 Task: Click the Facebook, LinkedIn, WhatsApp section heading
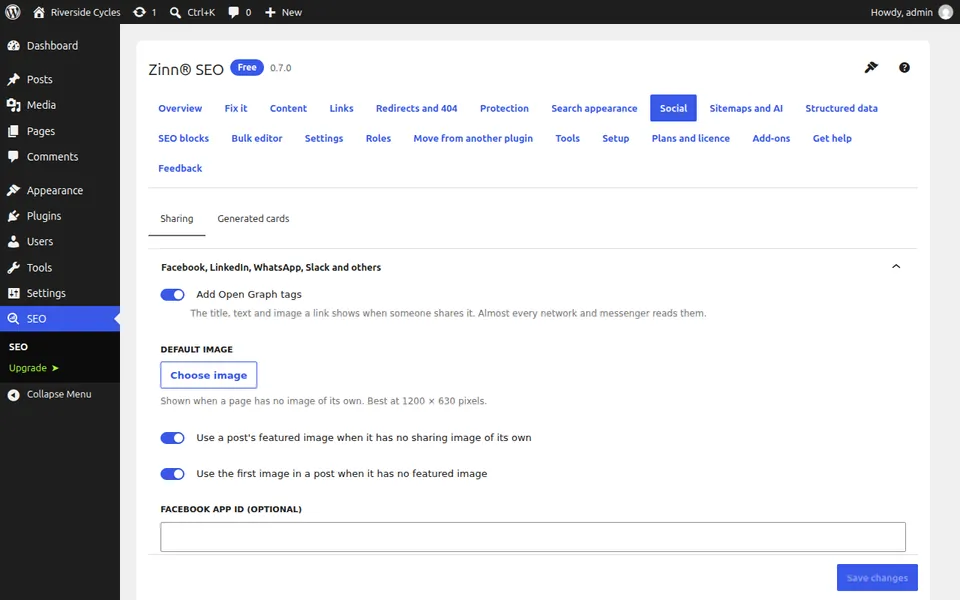pos(271,268)
